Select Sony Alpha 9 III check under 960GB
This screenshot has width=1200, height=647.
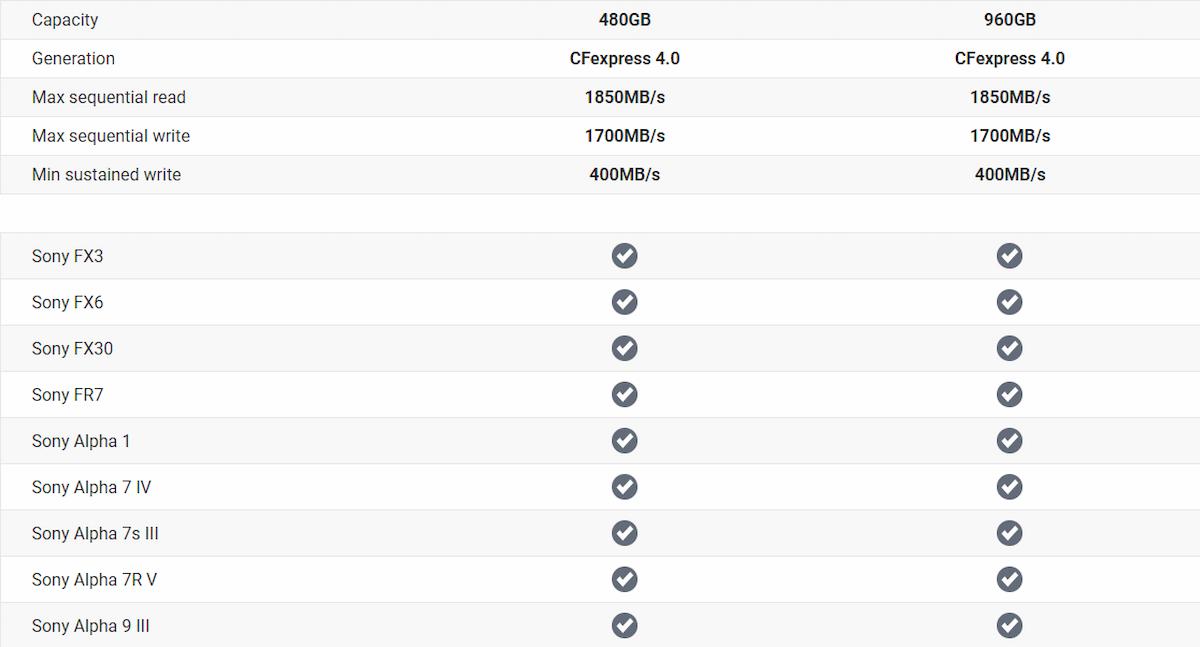click(1009, 626)
